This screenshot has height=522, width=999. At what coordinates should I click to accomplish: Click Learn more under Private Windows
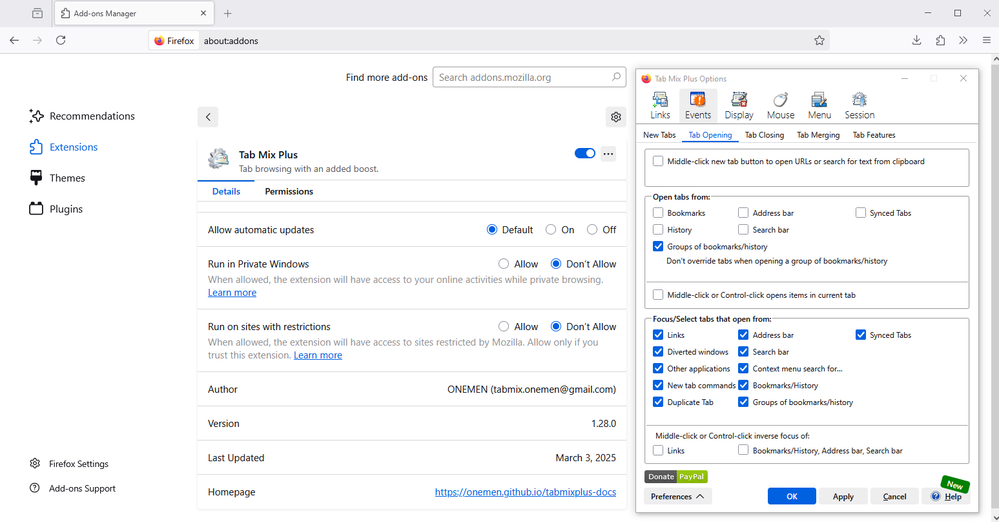point(232,293)
